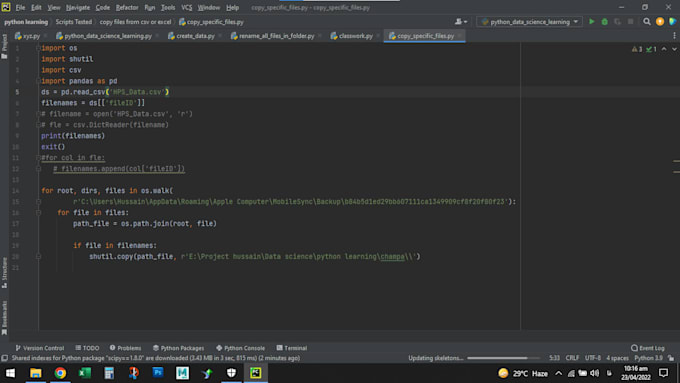Image resolution: width=680 pixels, height=383 pixels.
Task: Open File Explorer from taskbar
Action: (36, 373)
